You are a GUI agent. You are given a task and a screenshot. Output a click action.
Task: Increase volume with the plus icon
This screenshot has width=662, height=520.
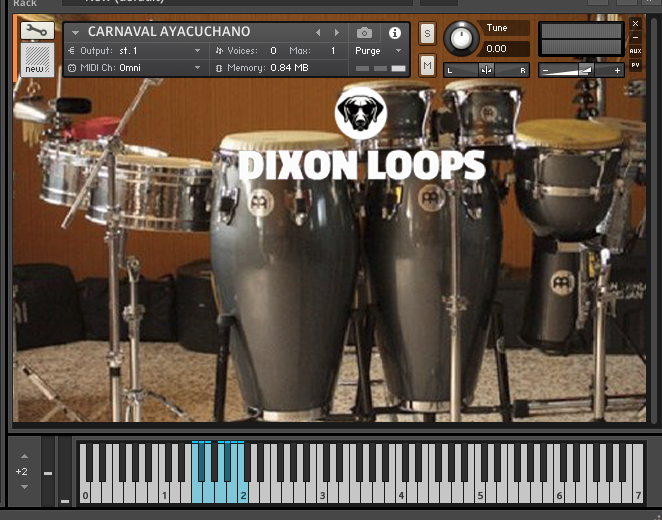[617, 70]
